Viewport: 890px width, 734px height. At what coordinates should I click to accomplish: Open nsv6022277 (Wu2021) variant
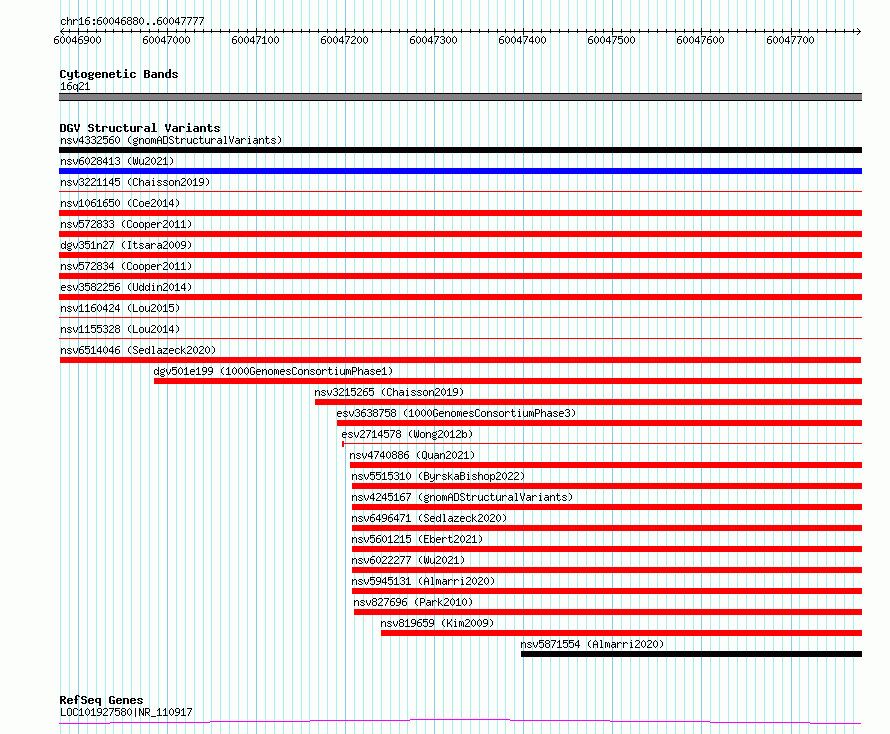point(408,560)
